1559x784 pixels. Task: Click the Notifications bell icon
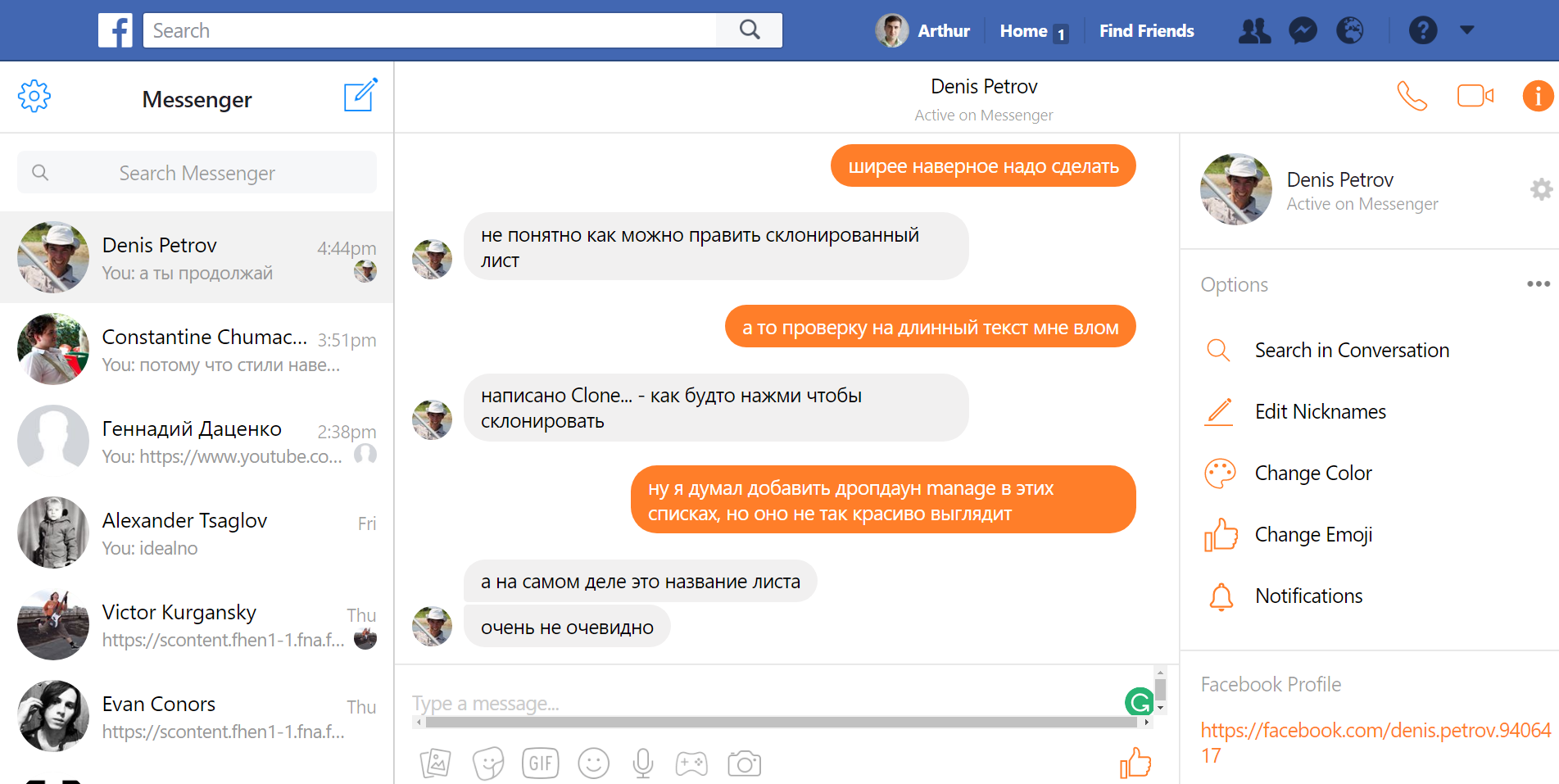click(1221, 596)
